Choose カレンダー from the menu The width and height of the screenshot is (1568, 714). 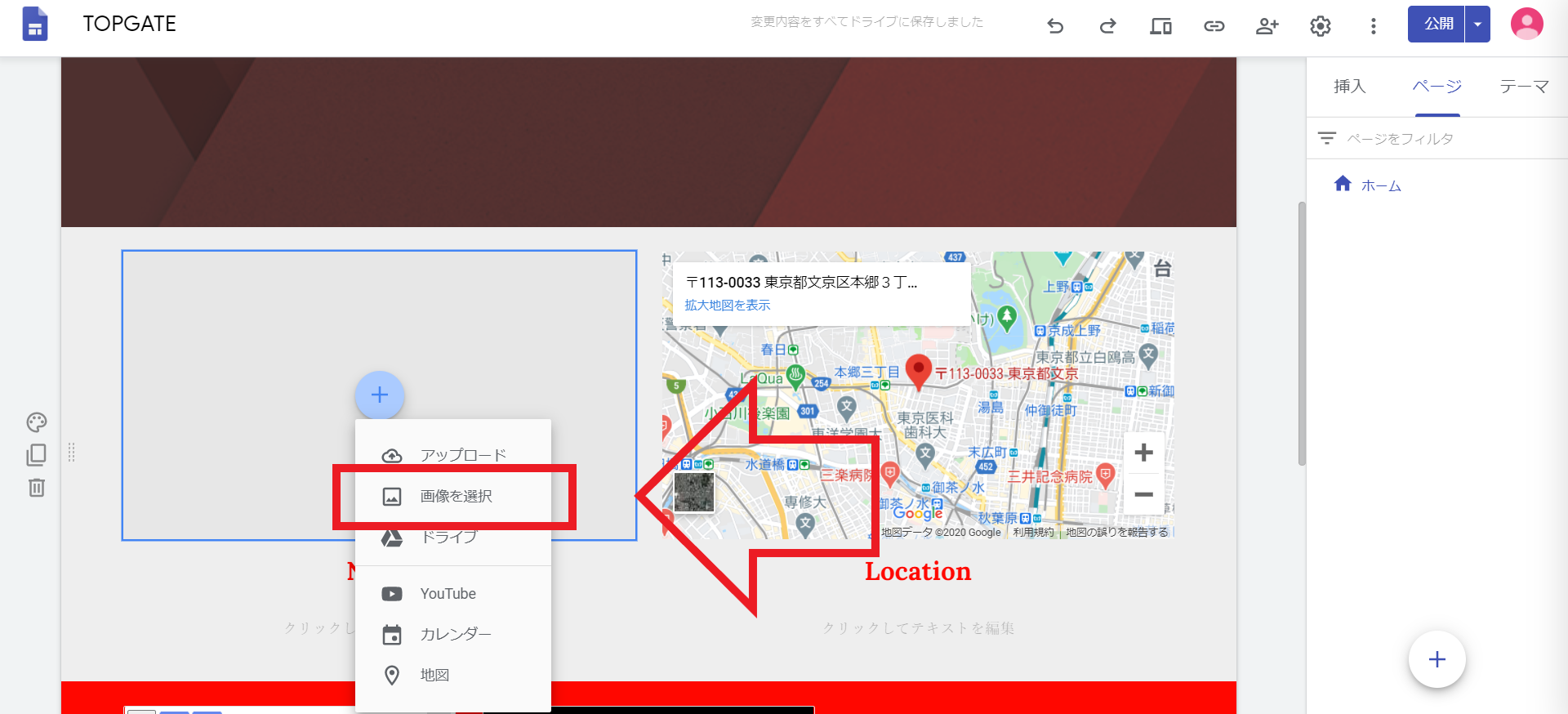pos(453,634)
